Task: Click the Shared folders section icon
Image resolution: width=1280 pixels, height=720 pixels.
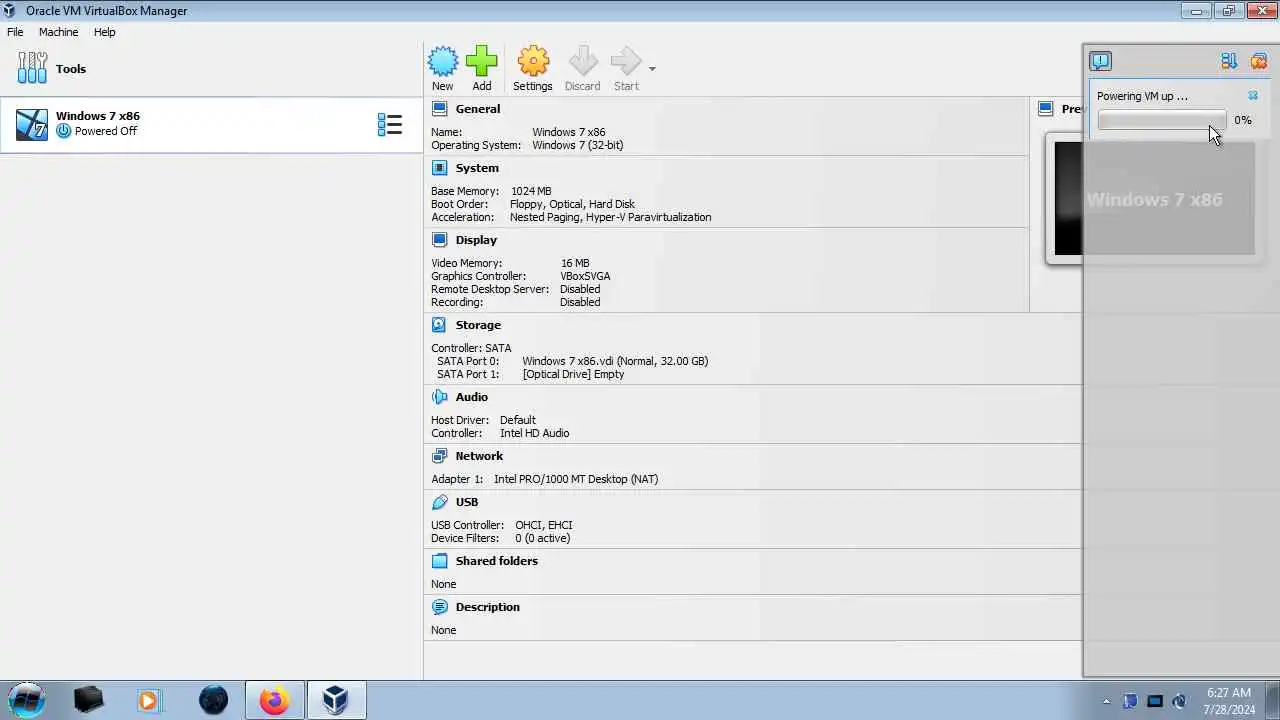Action: point(439,561)
